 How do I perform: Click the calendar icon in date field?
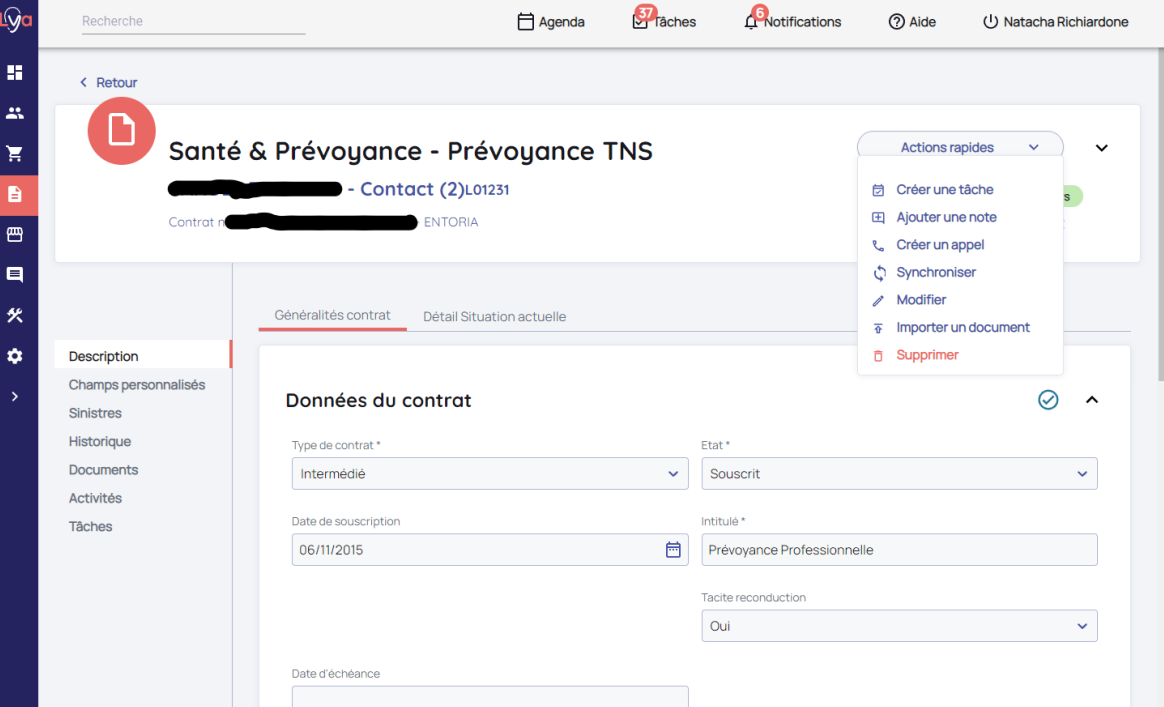[673, 550]
